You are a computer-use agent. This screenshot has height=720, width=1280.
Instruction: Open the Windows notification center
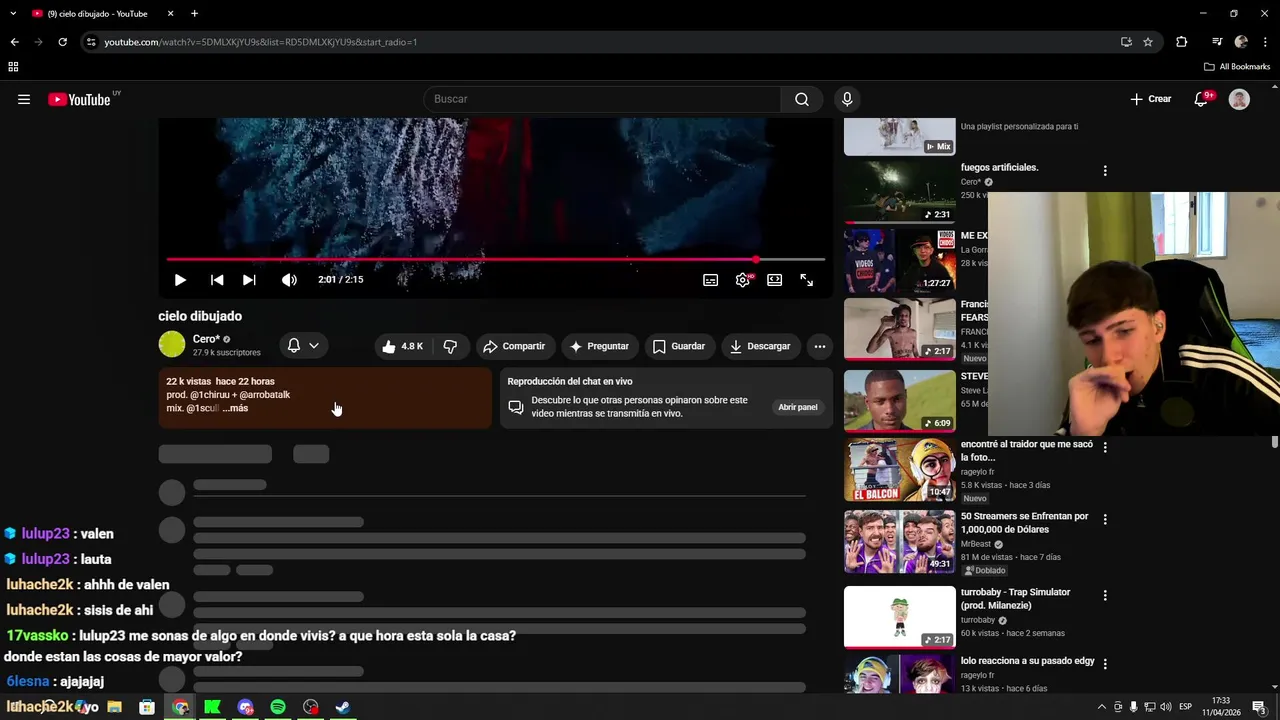tap(1259, 707)
